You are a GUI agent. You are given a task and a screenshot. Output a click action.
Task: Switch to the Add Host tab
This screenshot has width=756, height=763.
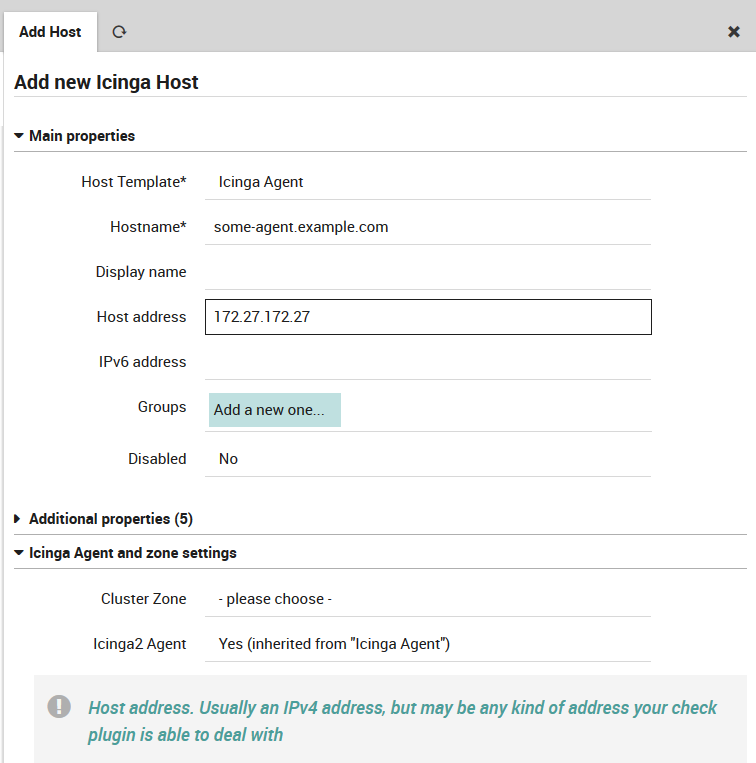50,32
